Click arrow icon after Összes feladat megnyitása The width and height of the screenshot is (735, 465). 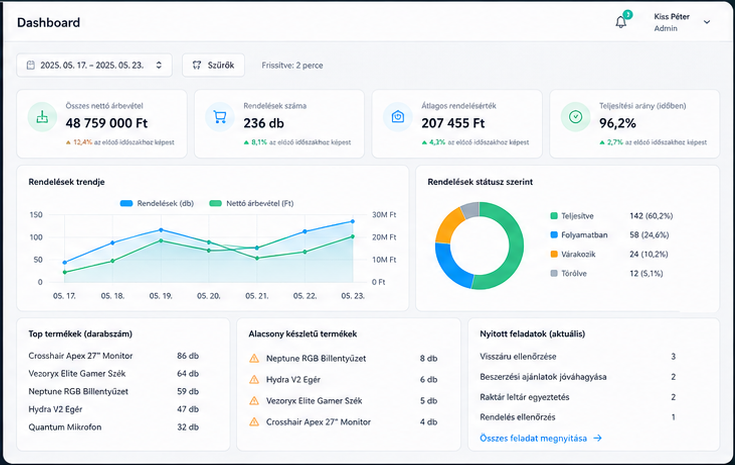597,438
